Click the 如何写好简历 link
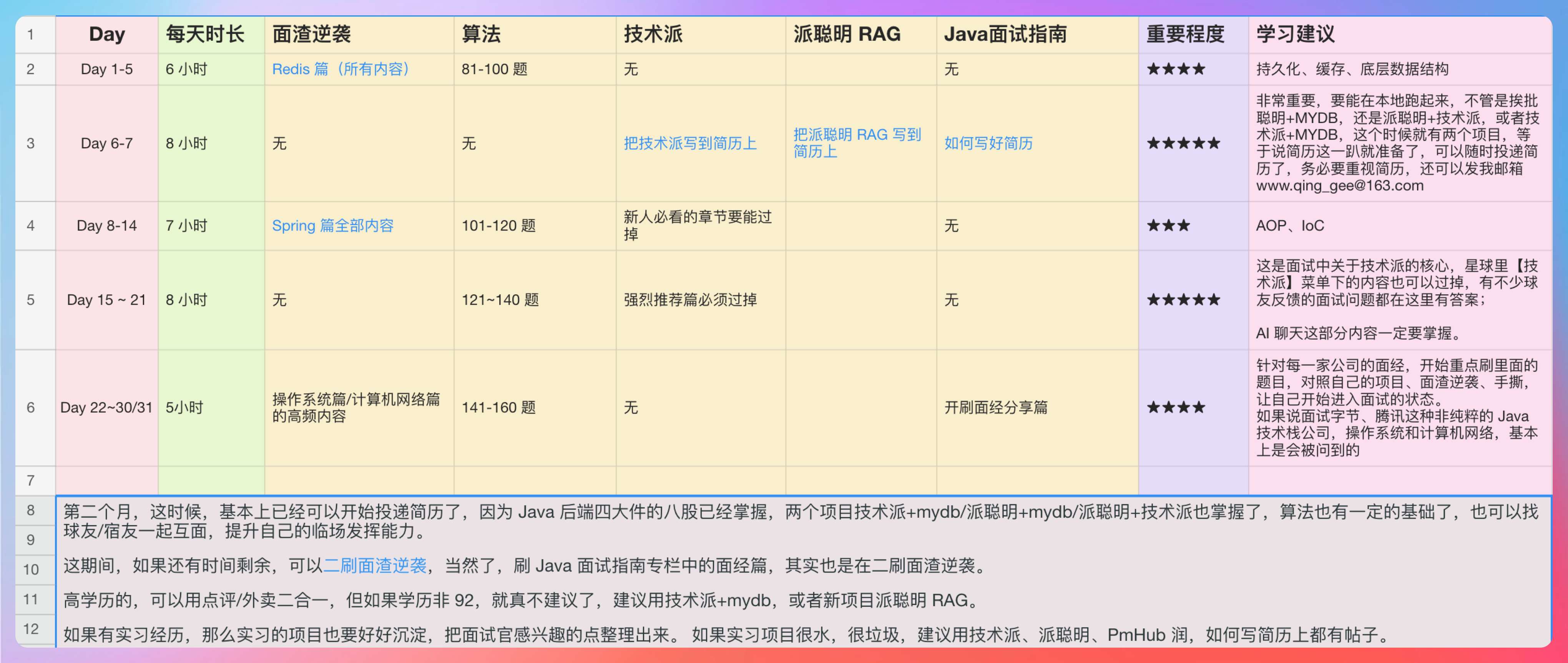The image size is (1568, 663). [988, 144]
